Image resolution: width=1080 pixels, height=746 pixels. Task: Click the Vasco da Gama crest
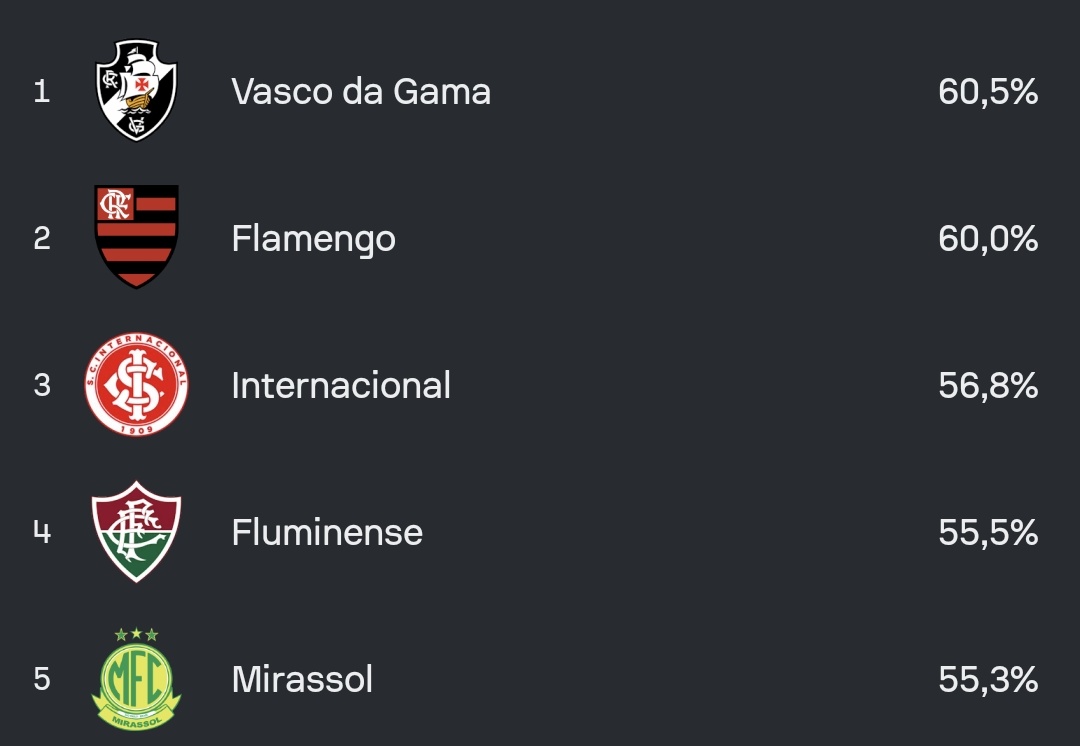136,91
